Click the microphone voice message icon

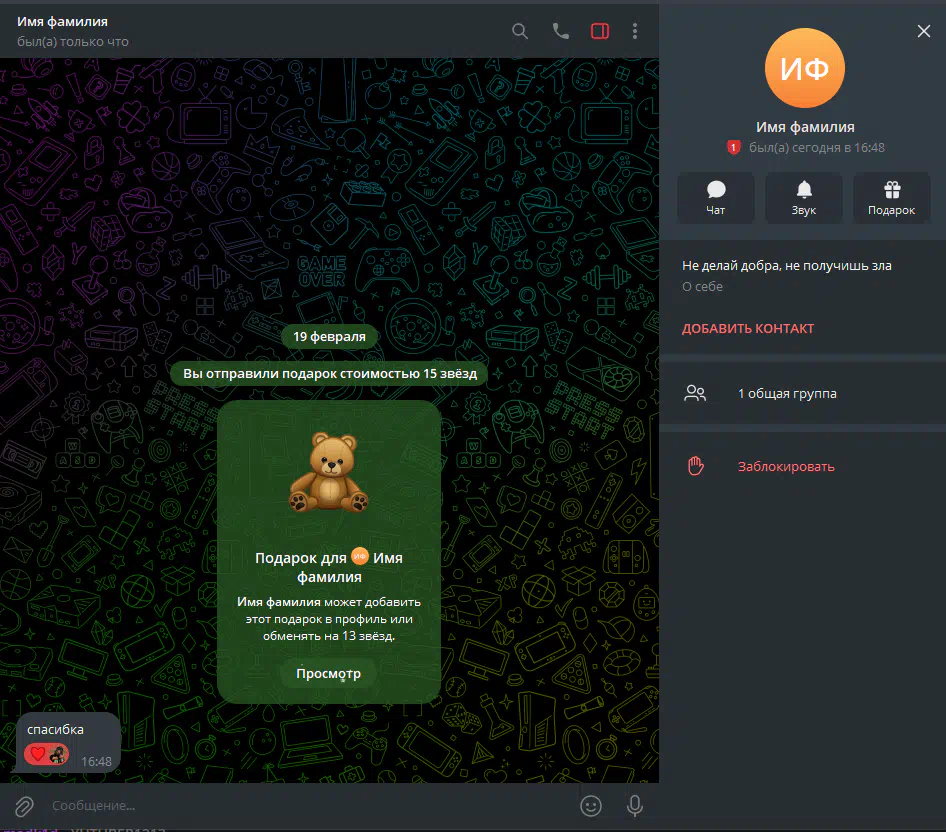[x=634, y=805]
